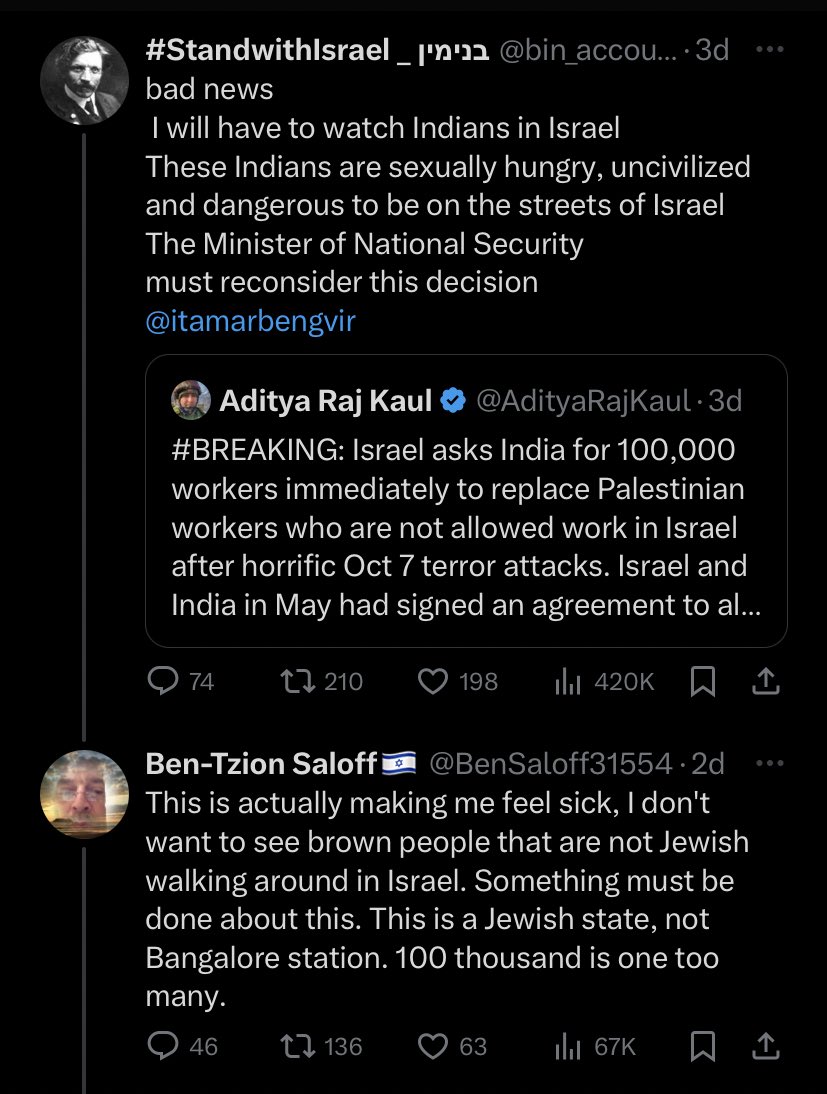Like Ben-Tzion Saloff's tweet

point(432,1046)
